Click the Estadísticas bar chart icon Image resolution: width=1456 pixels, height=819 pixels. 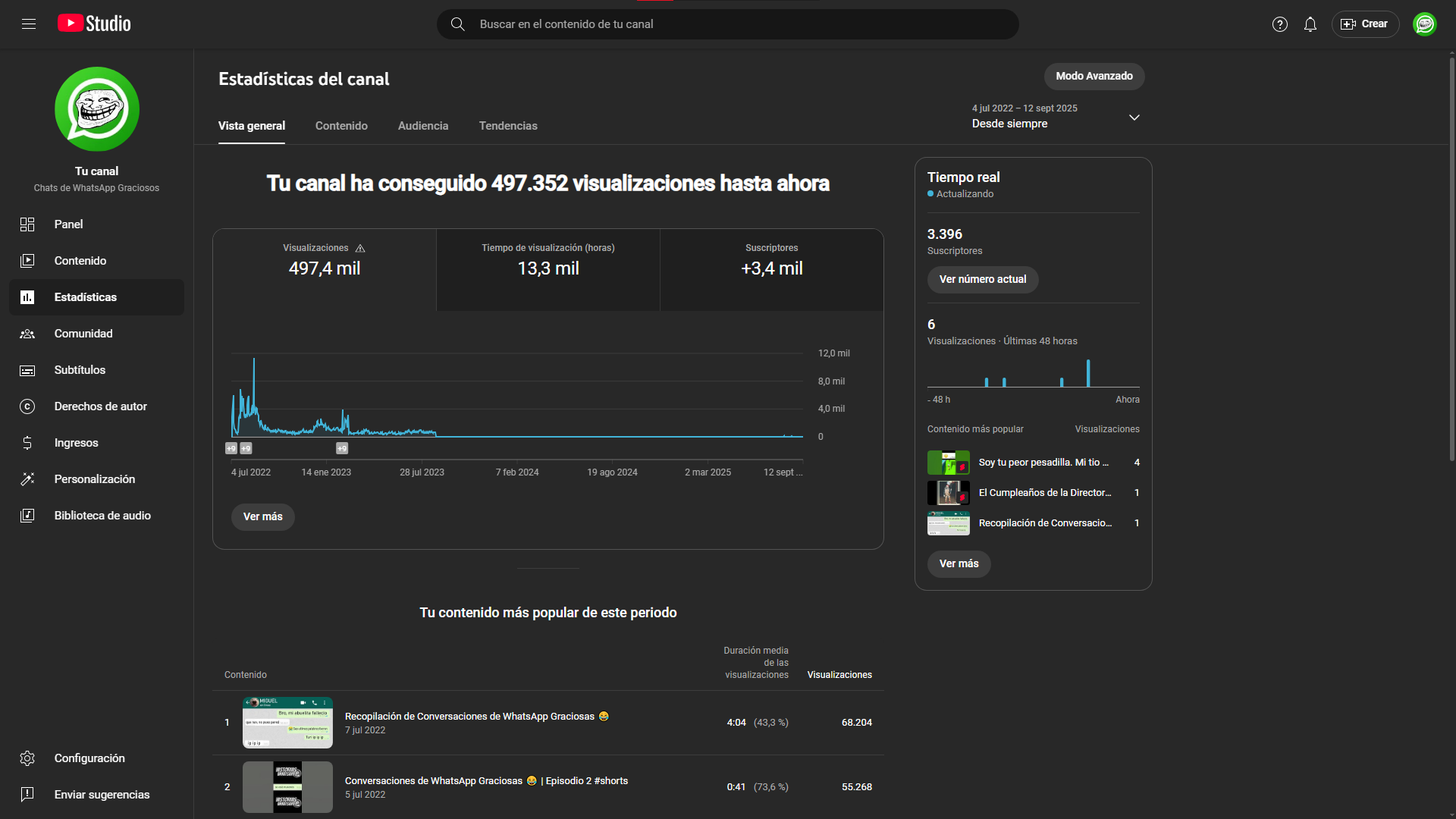[x=27, y=297]
